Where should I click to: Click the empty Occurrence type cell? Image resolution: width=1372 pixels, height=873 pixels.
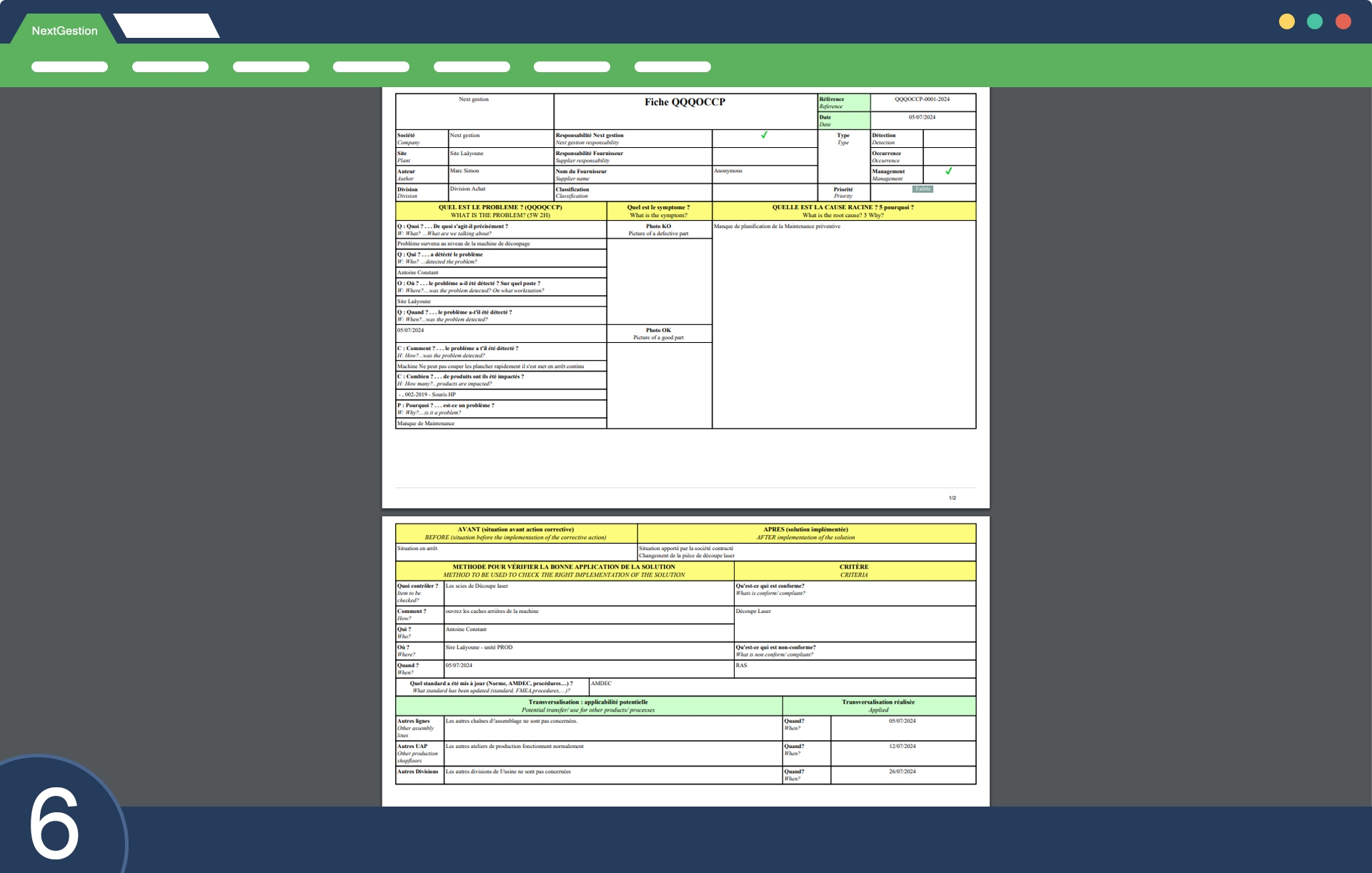point(949,156)
